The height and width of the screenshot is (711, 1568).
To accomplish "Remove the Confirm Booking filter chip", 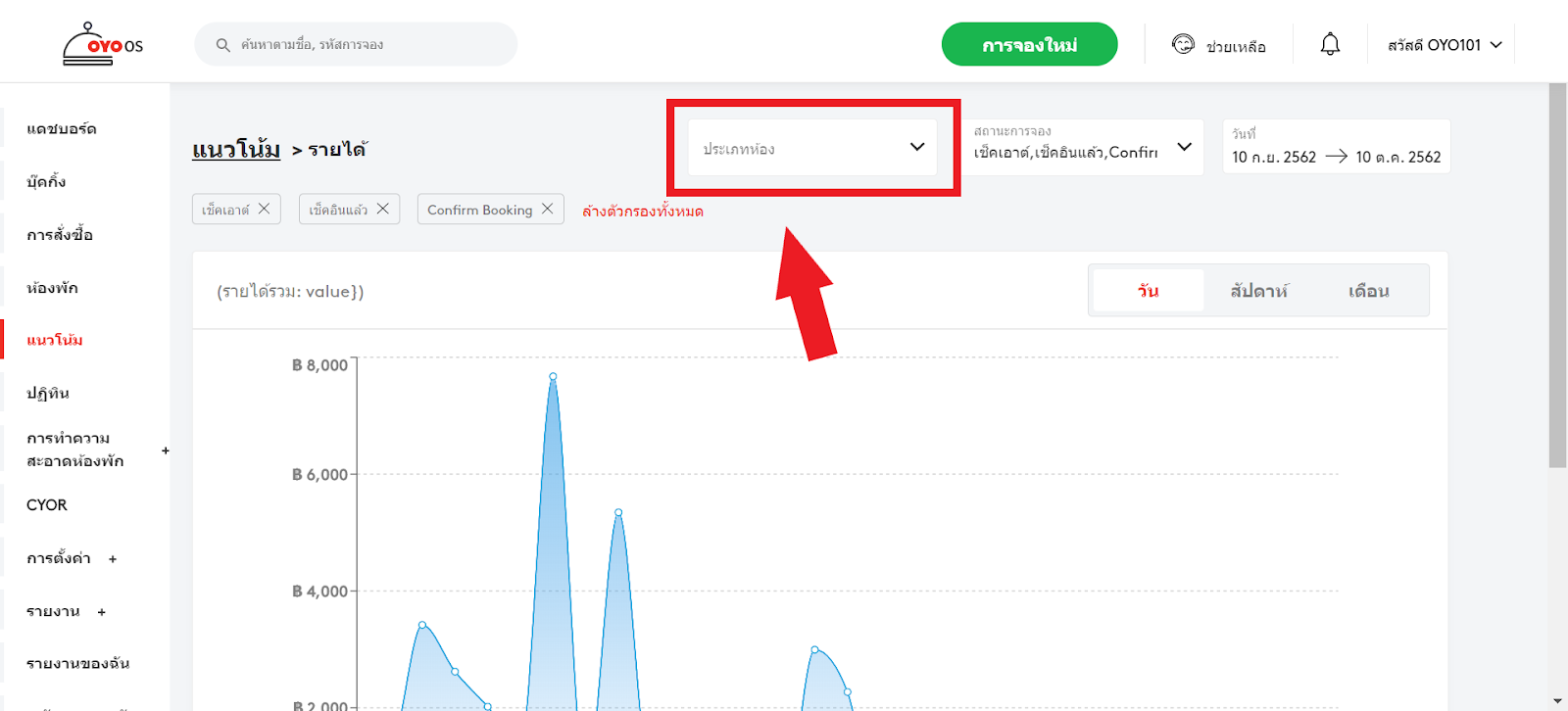I will pyautogui.click(x=548, y=209).
